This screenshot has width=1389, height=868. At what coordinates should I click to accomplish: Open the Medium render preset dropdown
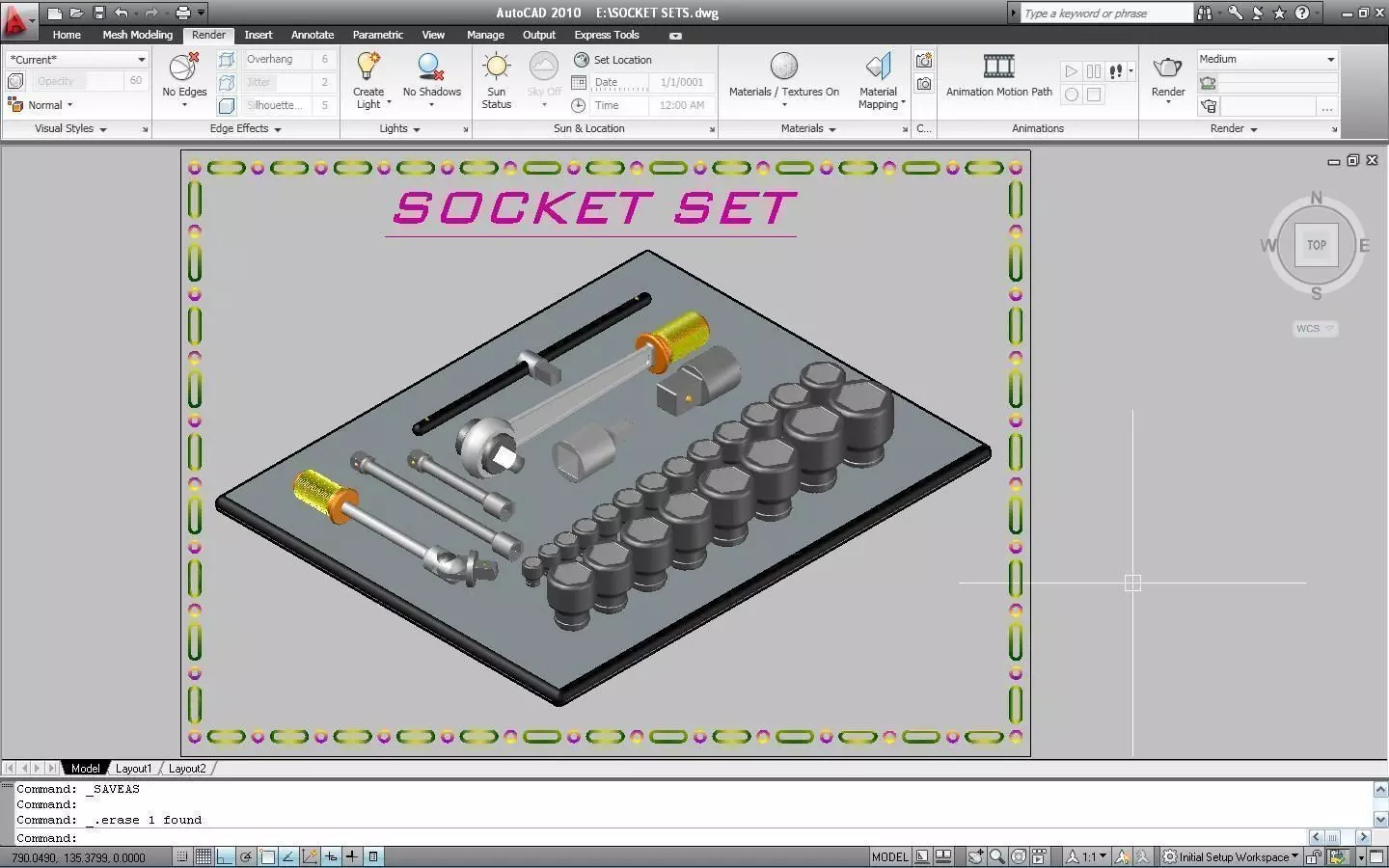(1267, 60)
